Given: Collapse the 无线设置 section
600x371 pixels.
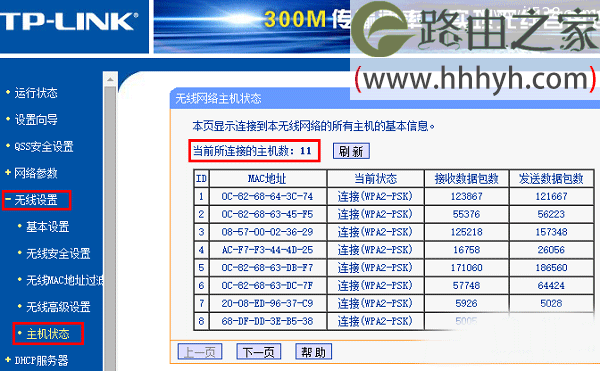Looking at the screenshot, I should coord(36,200).
